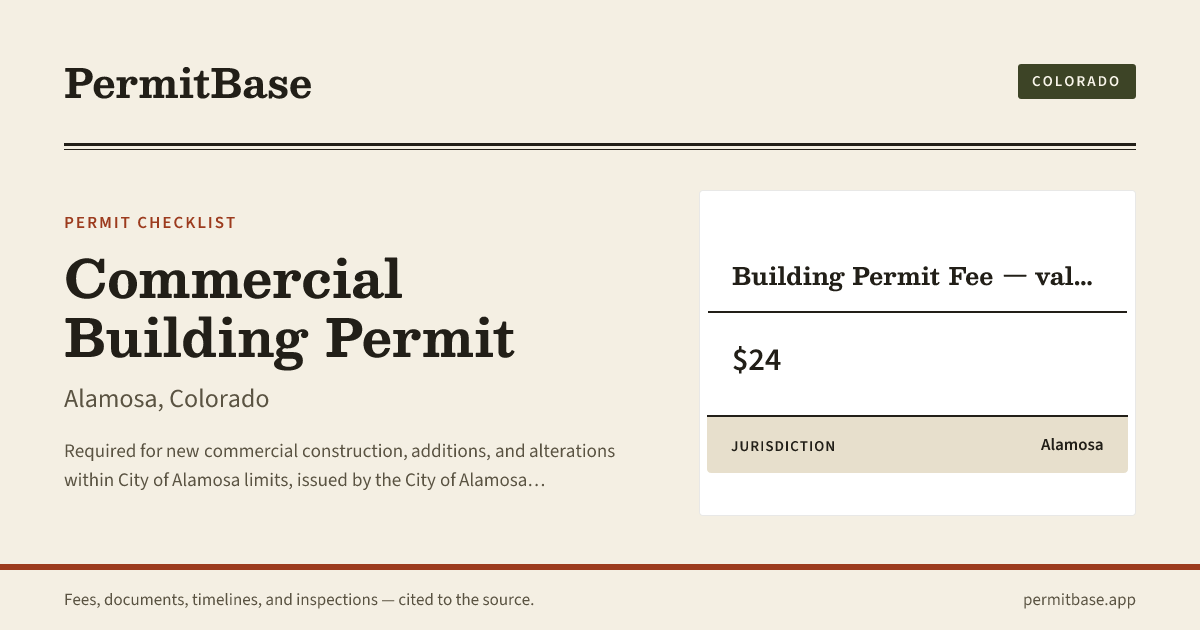
Task: Open the Building Permit Fee card title
Action: point(912,277)
